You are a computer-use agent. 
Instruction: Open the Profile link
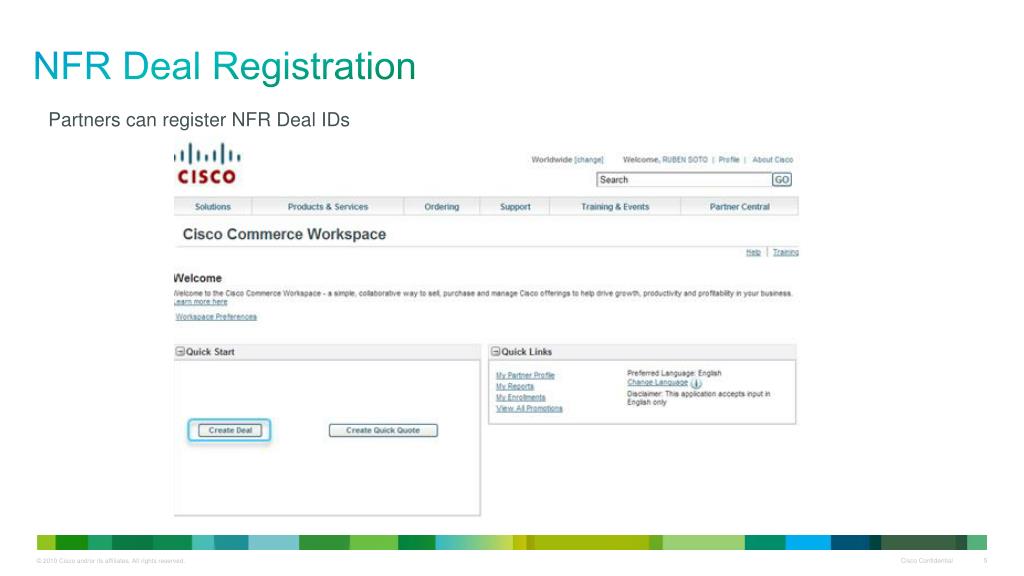coord(729,159)
